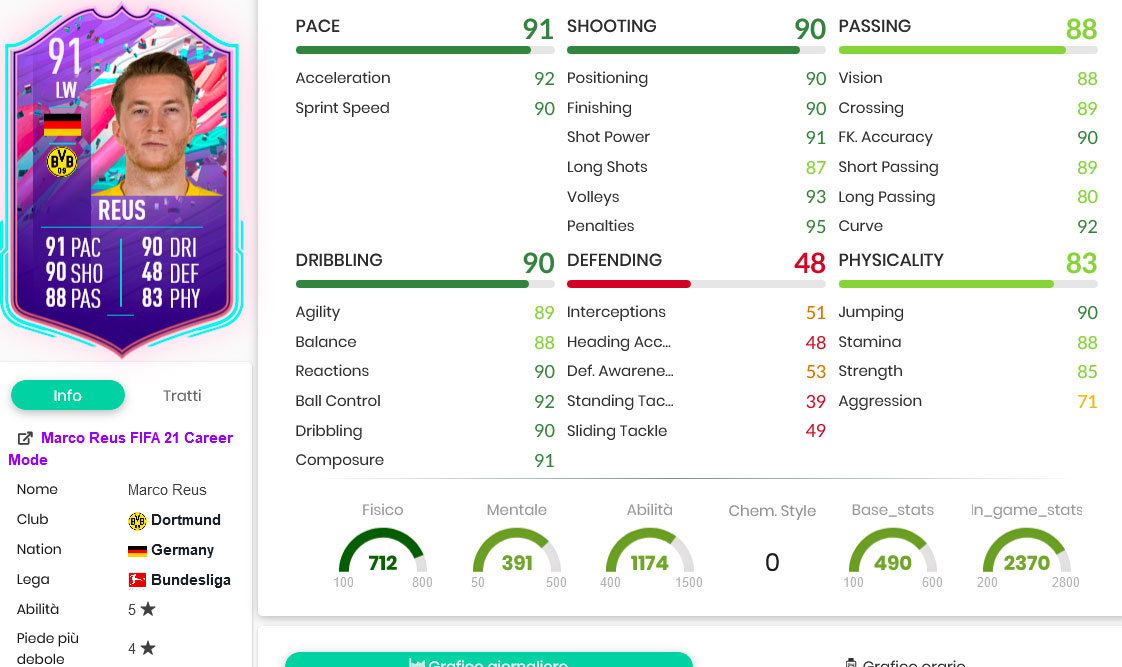Click the BVB crest on player card
This screenshot has height=667, width=1122.
click(x=62, y=162)
